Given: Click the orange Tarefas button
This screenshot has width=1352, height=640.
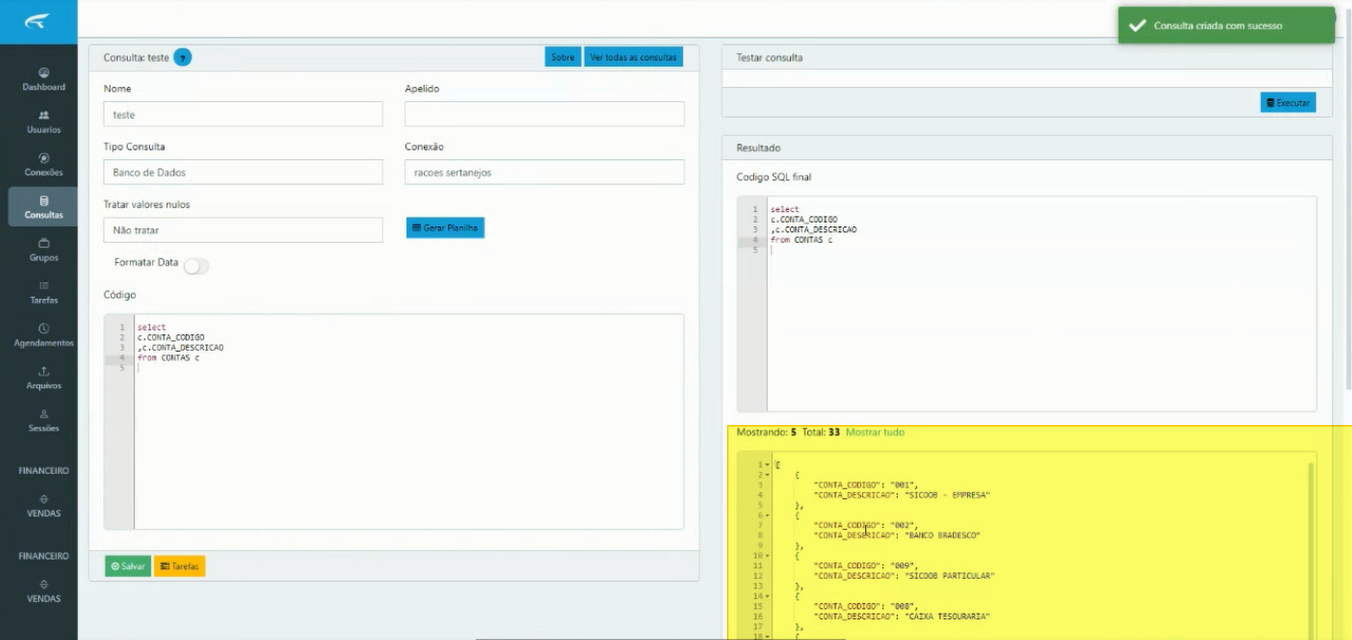Looking at the screenshot, I should click(x=179, y=566).
